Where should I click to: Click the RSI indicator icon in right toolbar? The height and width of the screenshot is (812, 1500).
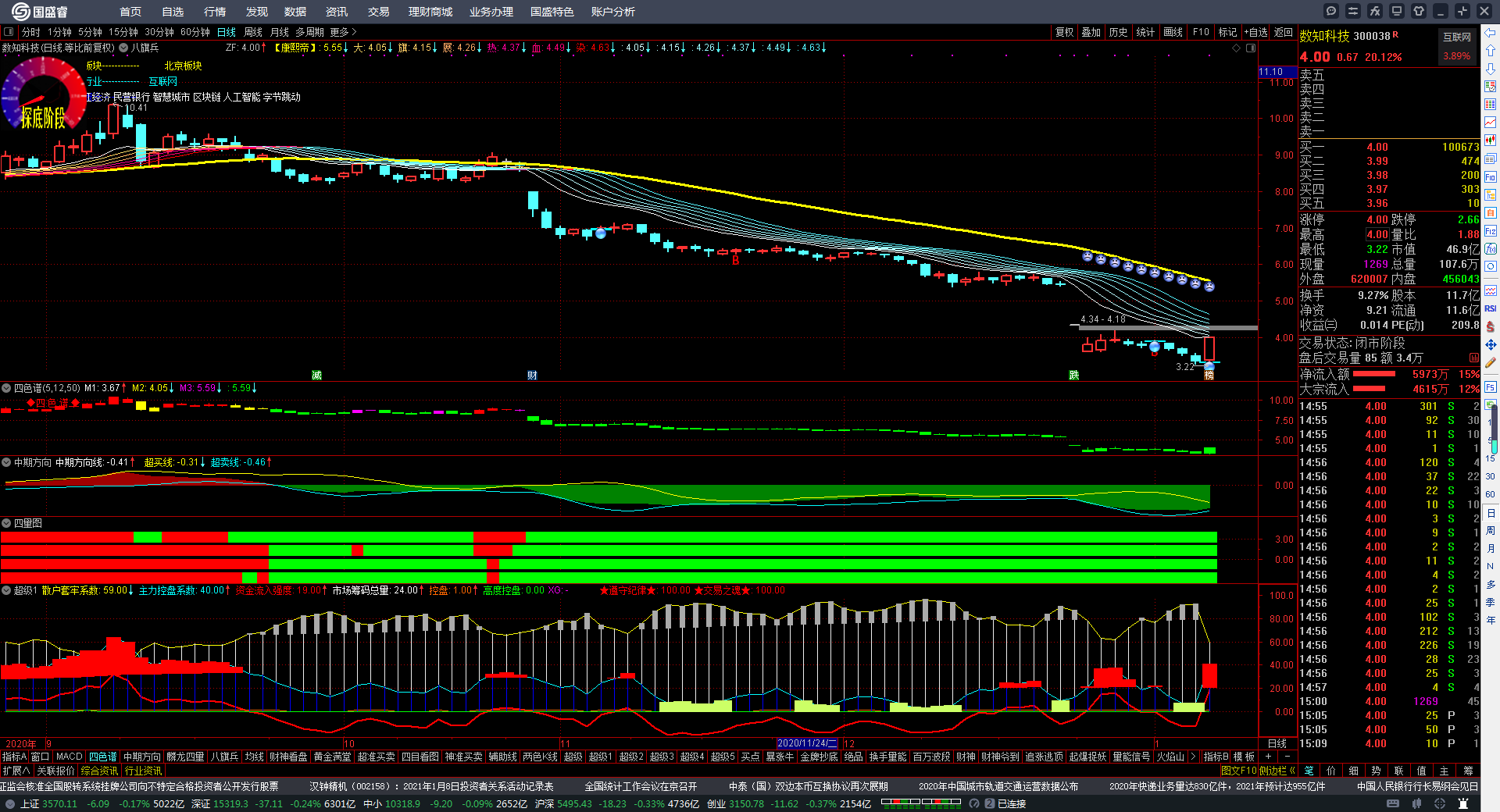point(1491,308)
